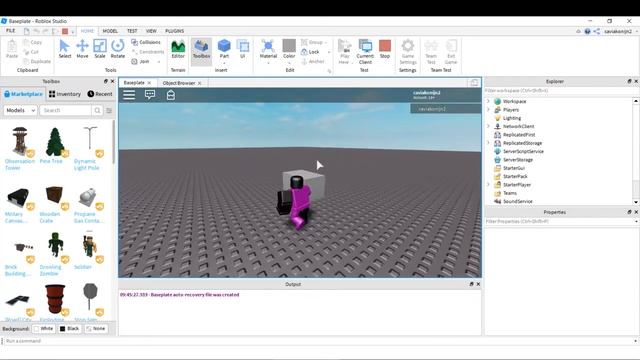Select the Pine Tree model
The width and height of the screenshot is (640, 360).
pyautogui.click(x=54, y=145)
